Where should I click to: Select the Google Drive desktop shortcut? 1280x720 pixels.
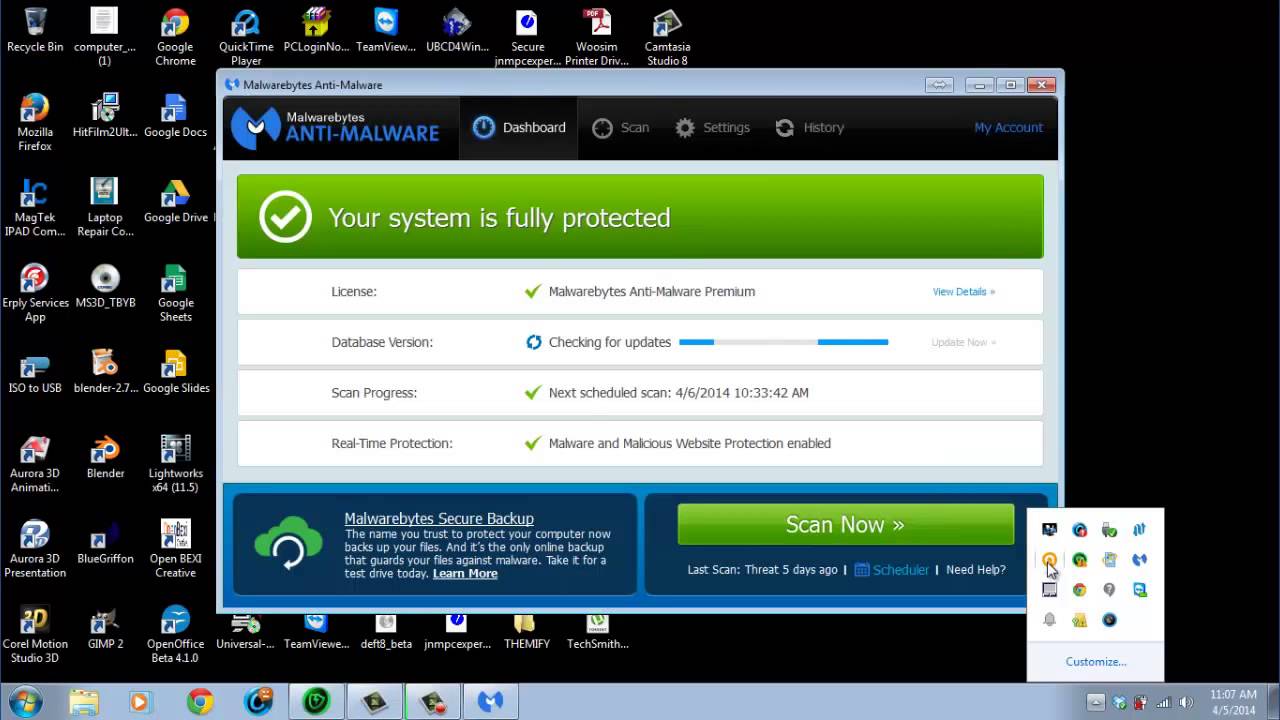[176, 201]
